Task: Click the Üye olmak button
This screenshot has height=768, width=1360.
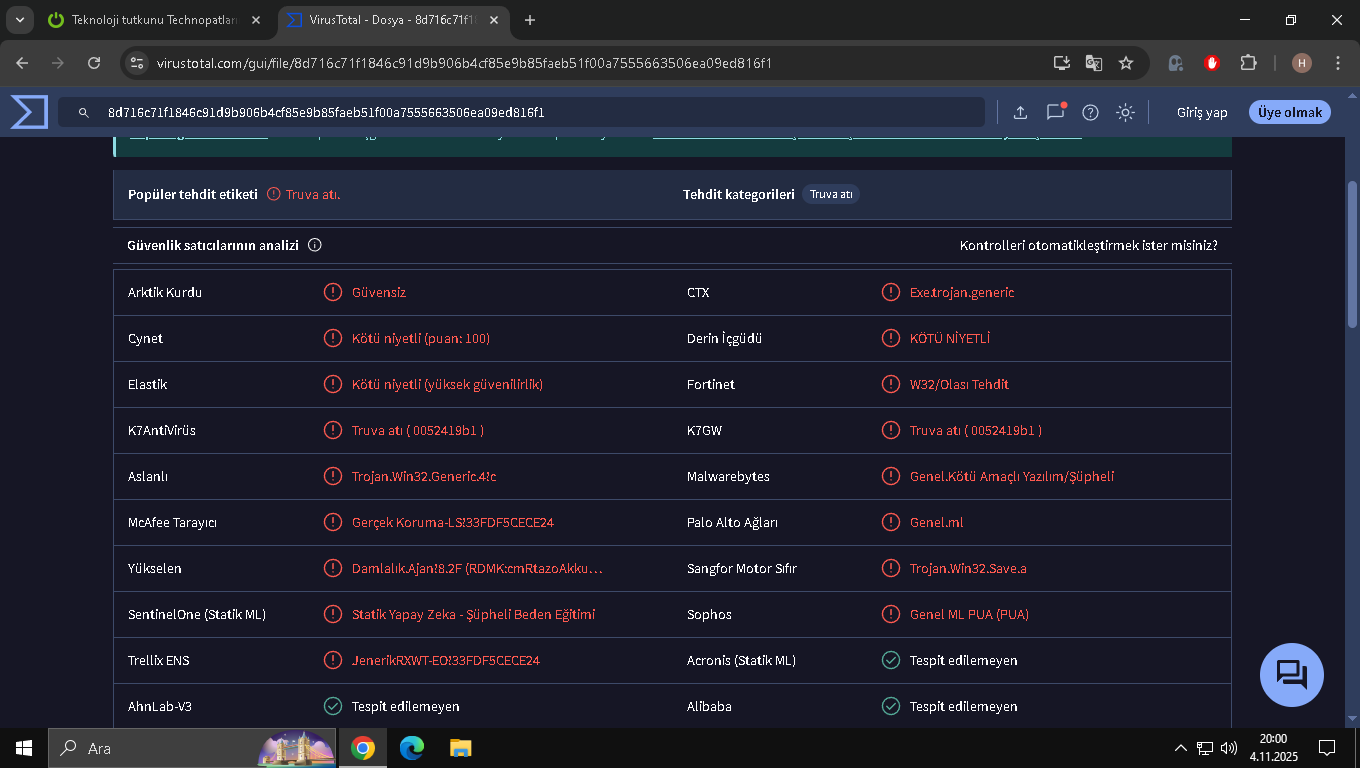Action: click(1290, 112)
